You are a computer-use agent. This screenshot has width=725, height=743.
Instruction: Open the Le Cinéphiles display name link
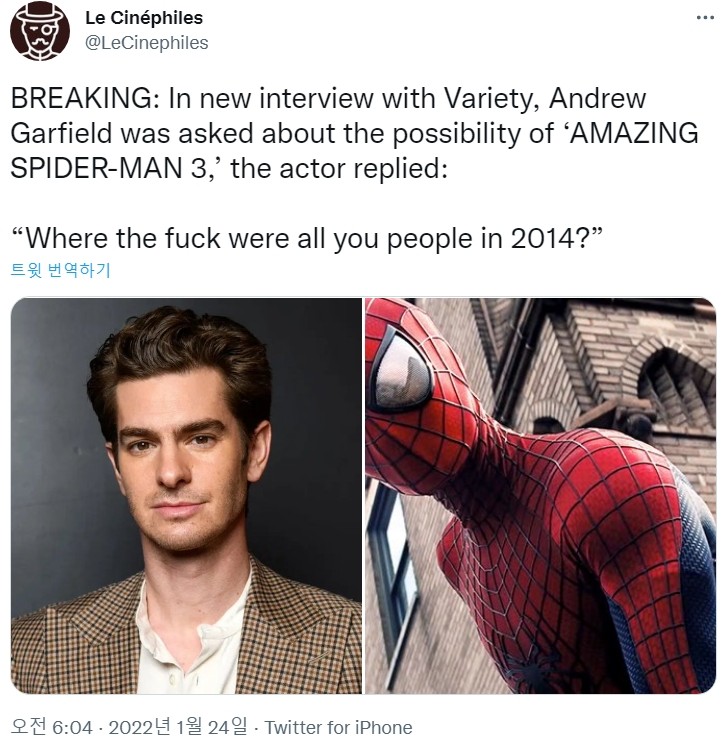[144, 18]
